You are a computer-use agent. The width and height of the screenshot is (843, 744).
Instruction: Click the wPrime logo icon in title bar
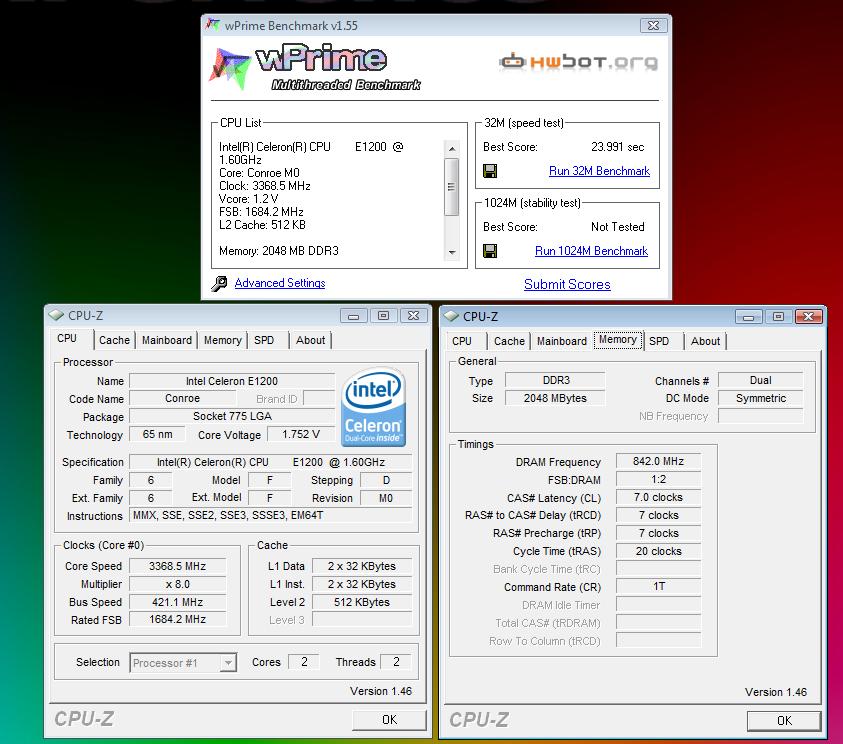click(x=213, y=25)
